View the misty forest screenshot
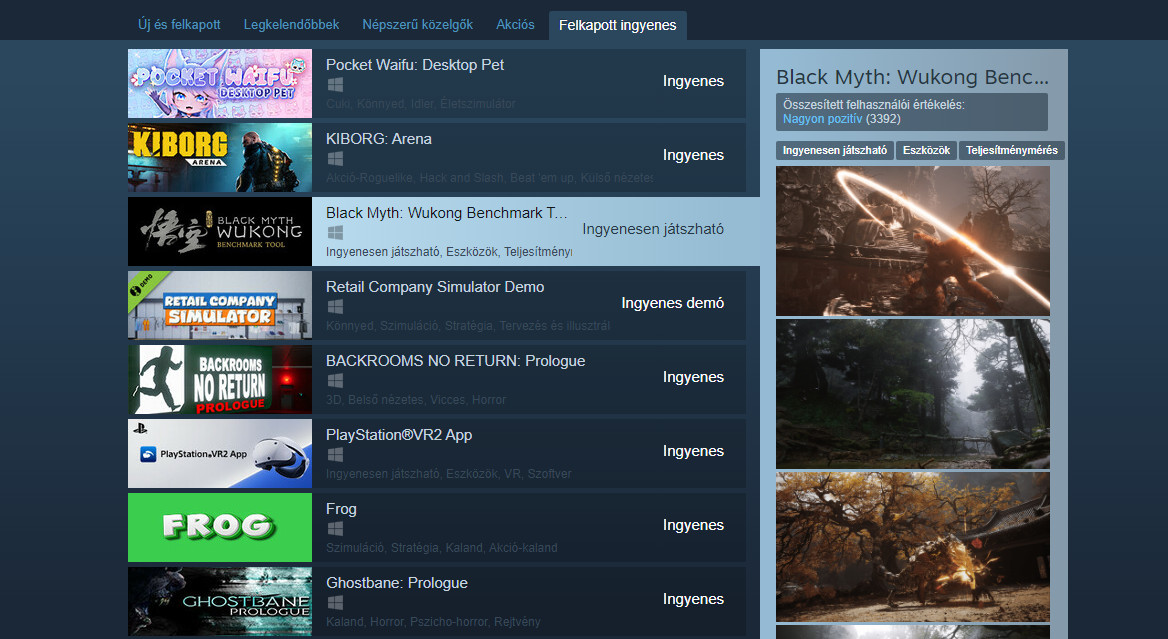Viewport: 1168px width, 639px height. pyautogui.click(x=912, y=394)
